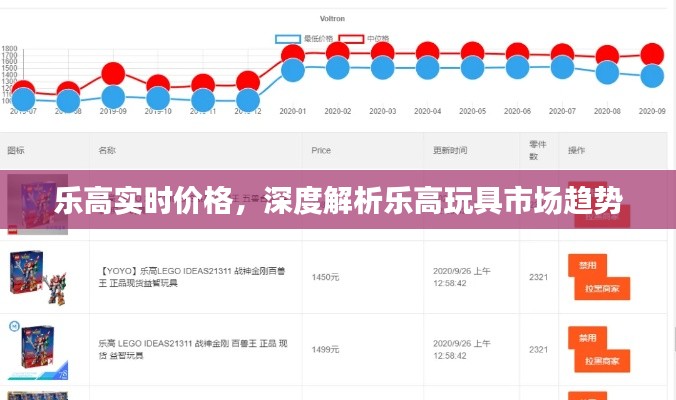Click the 禁用 button in the 1499元 row
The image size is (676, 400).
[x=588, y=338]
